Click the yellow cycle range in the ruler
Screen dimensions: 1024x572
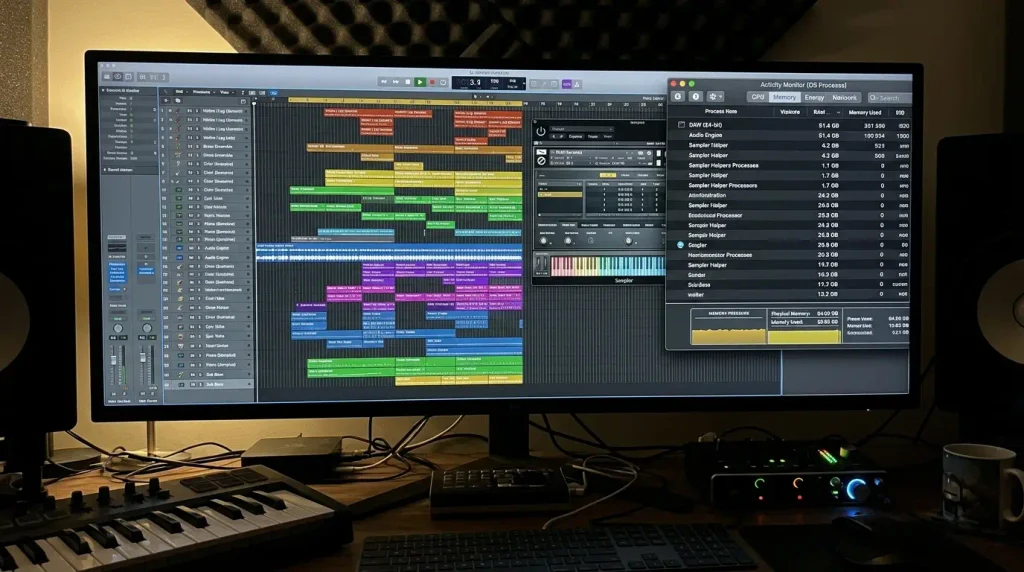point(406,101)
